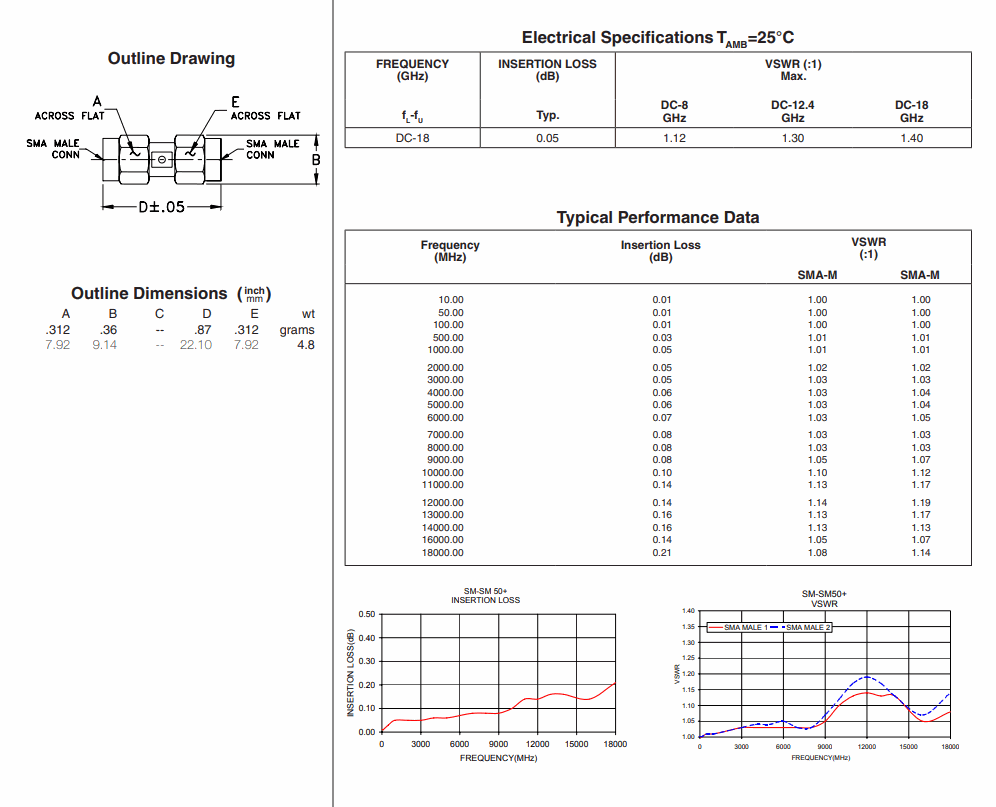Click the SM-SM50+ VSWR chart title
Viewport: 996px width, 807px height.
pyautogui.click(x=824, y=599)
